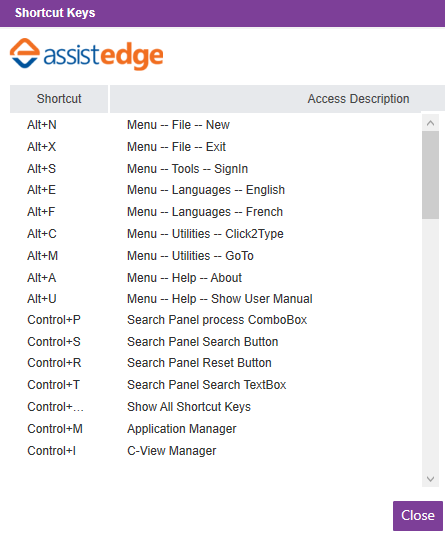The image size is (445, 533).
Task: Select the Utilities GoTo row
Action: pyautogui.click(x=216, y=256)
